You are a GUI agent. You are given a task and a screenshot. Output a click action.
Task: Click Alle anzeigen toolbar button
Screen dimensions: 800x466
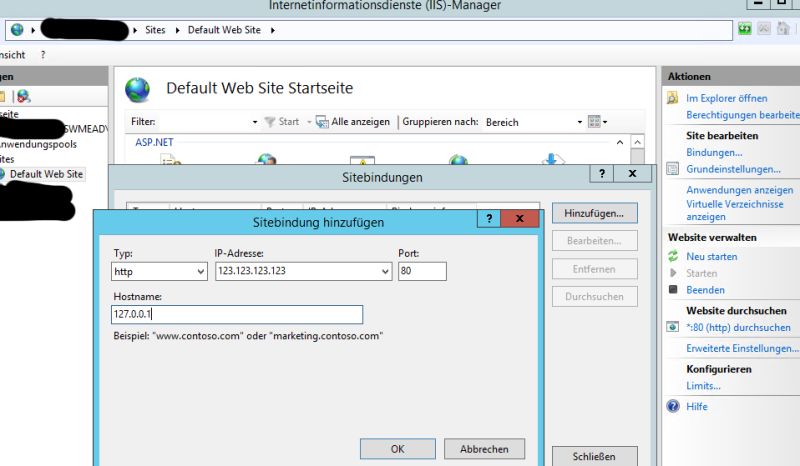(x=353, y=122)
